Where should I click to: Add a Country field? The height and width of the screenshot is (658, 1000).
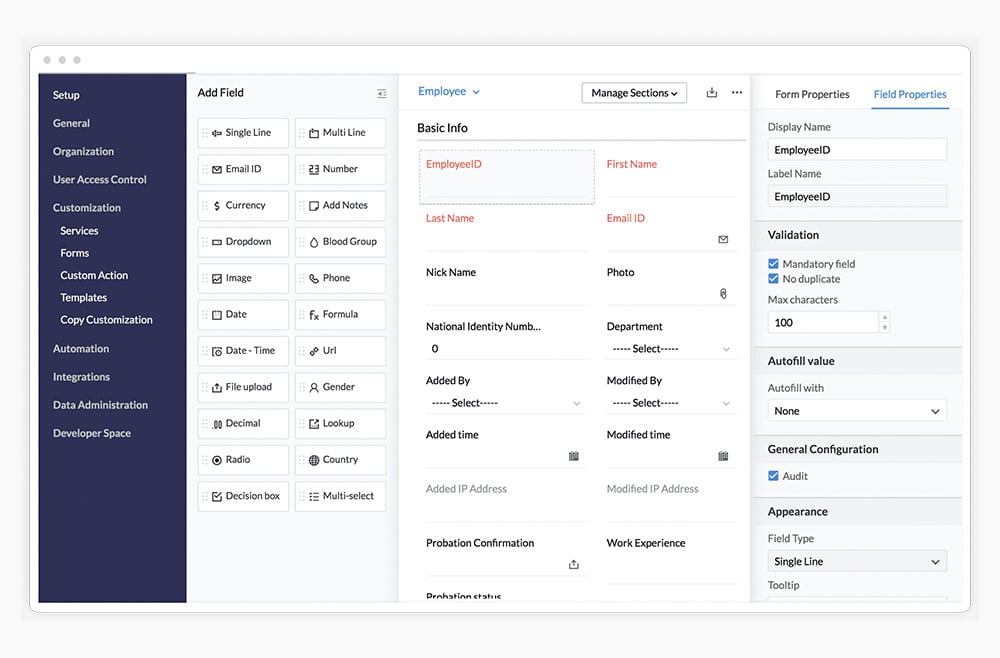[x=341, y=460]
